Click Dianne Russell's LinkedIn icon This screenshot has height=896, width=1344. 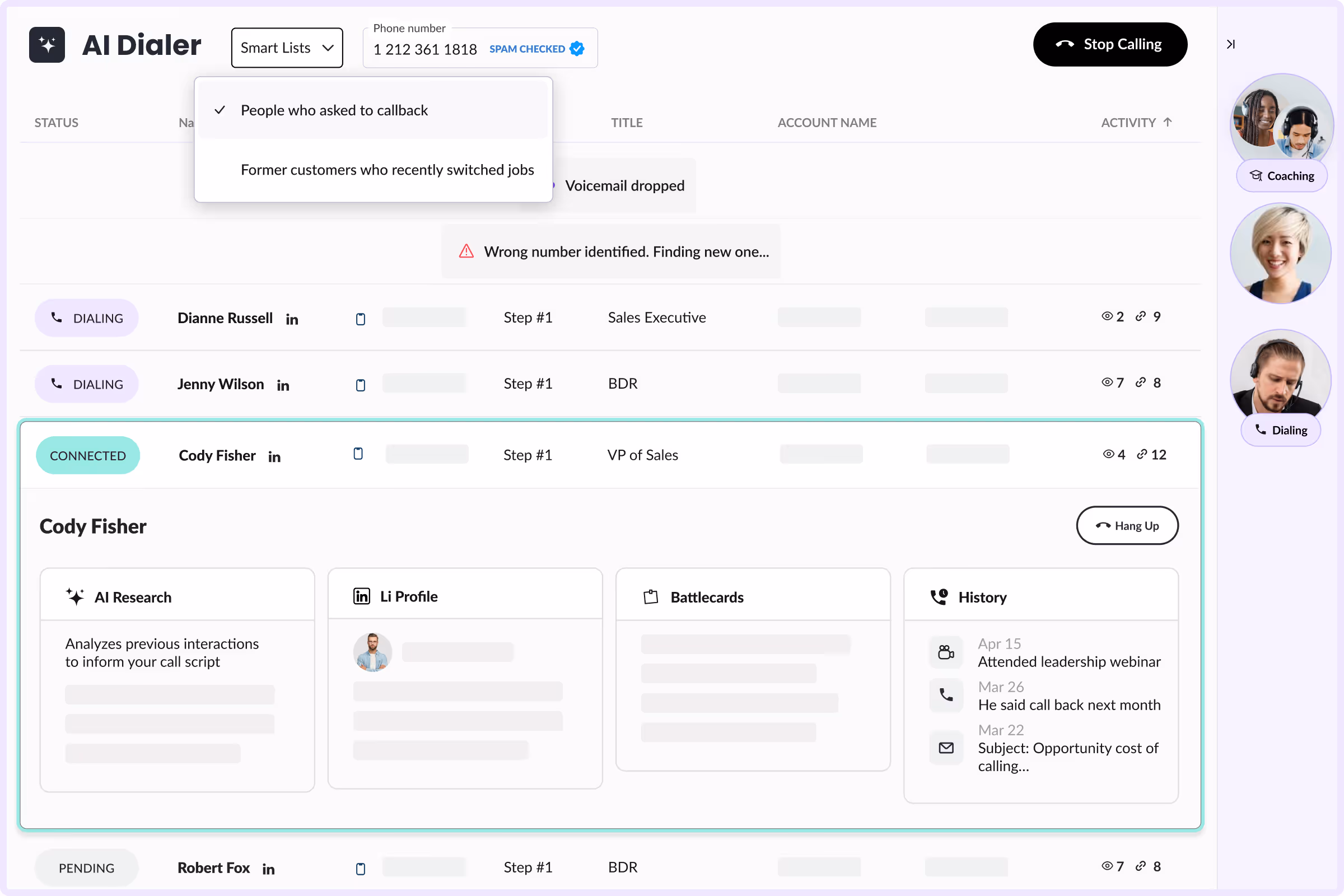pos(292,319)
